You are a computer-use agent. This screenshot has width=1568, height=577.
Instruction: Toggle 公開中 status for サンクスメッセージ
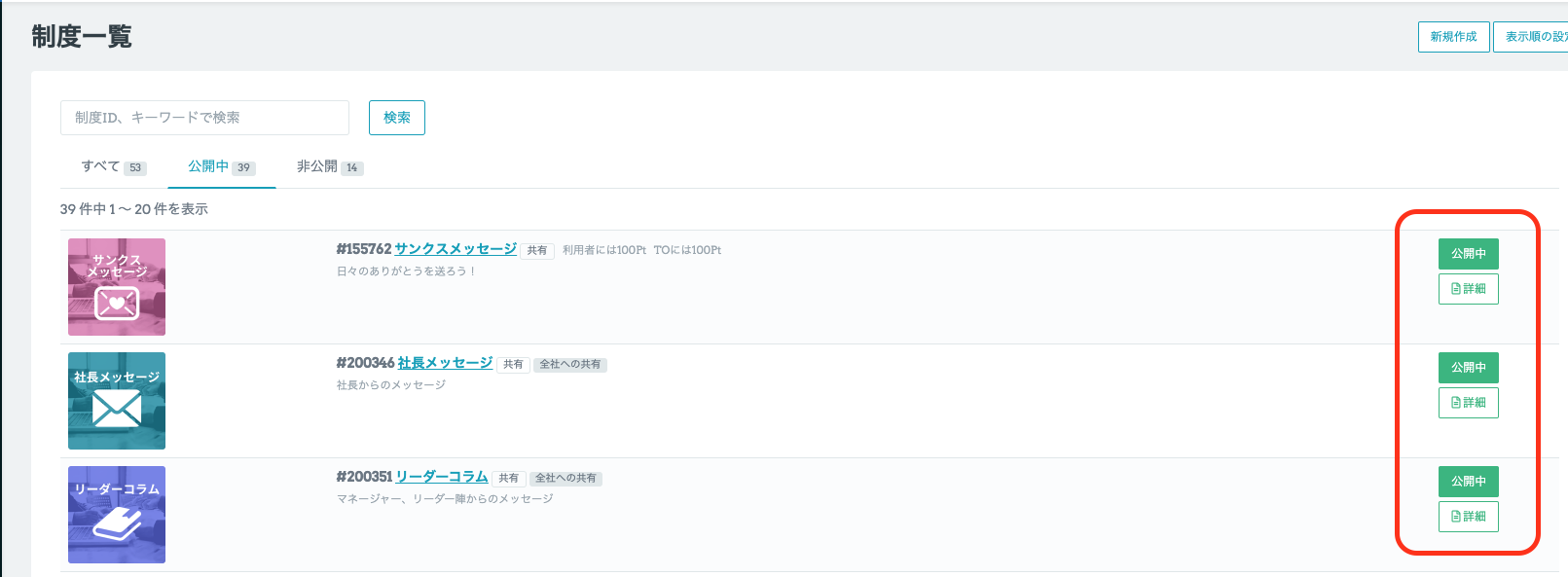1468,254
